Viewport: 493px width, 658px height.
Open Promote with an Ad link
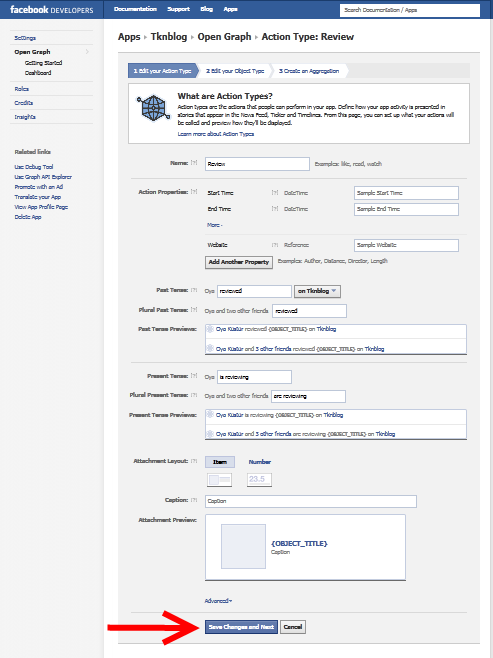point(39,187)
